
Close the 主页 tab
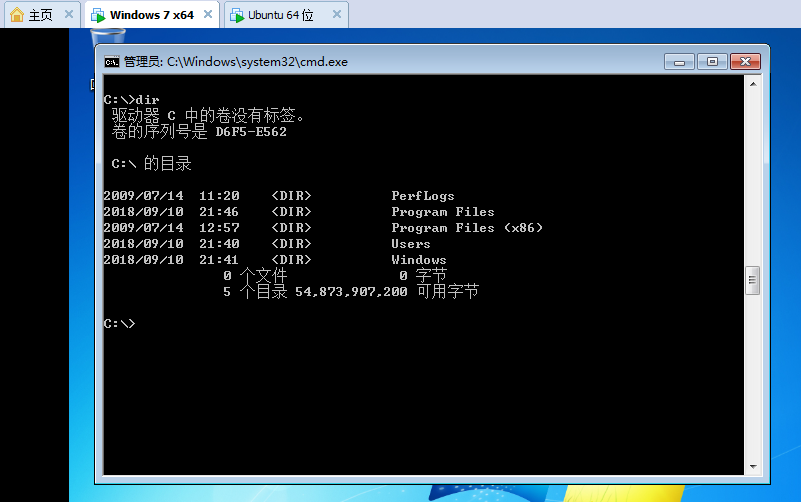(68, 14)
